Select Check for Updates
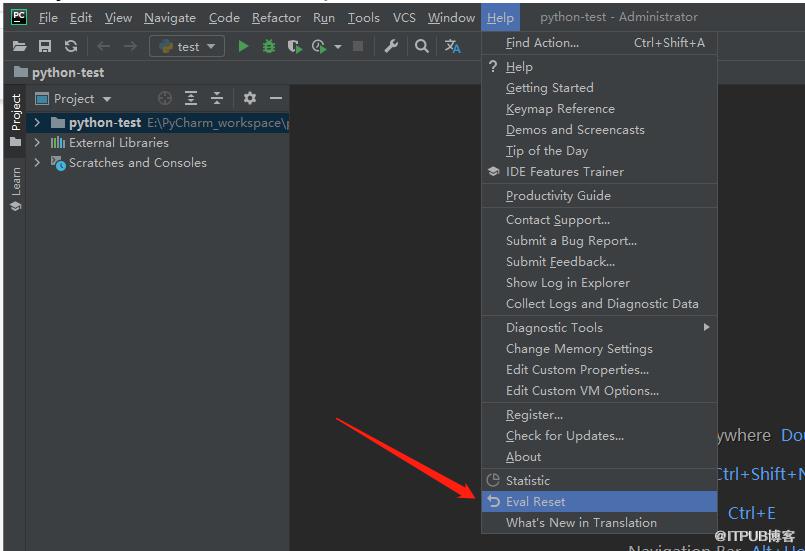This screenshot has width=805, height=551. [x=599, y=436]
